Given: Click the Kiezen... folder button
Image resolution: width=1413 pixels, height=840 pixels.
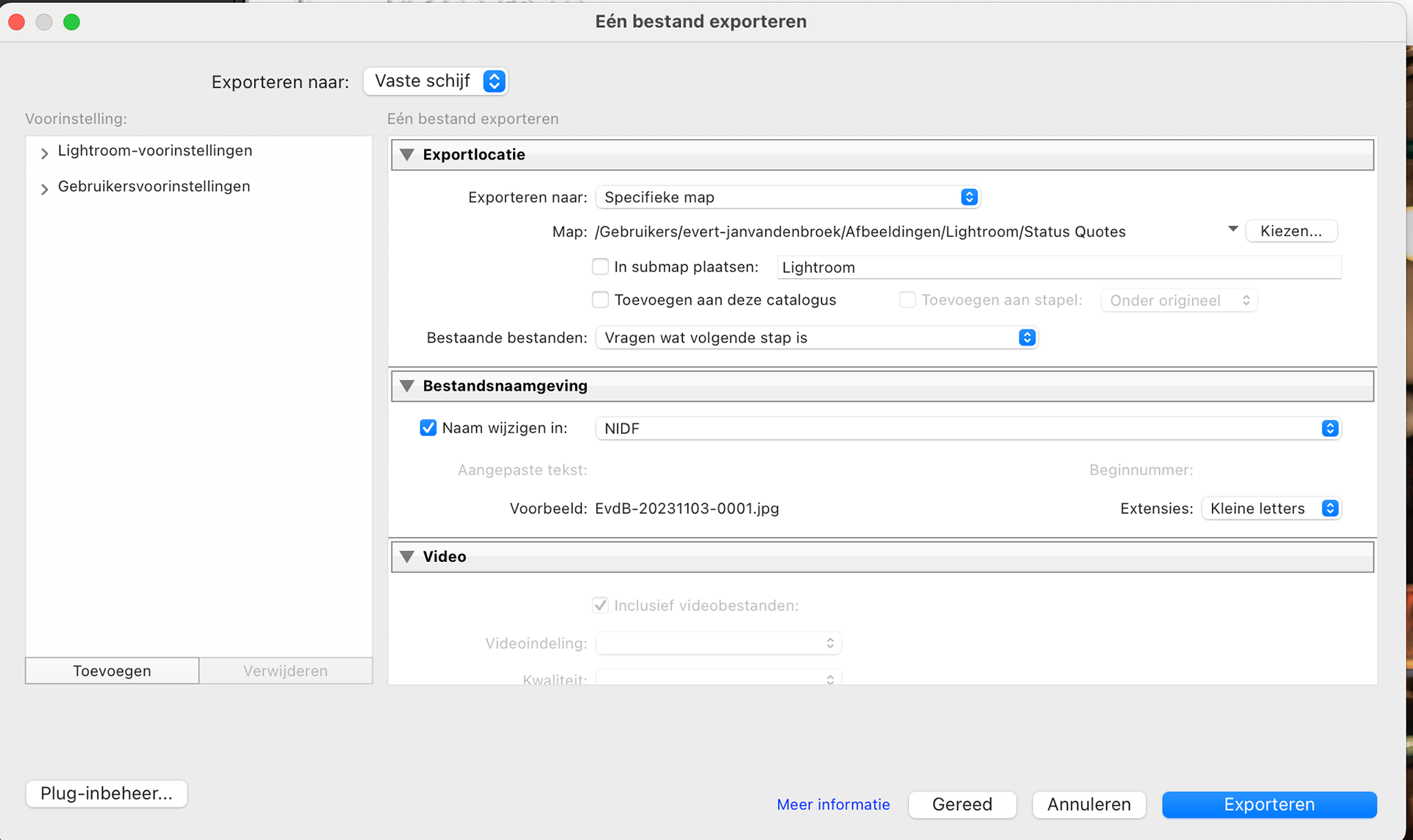Looking at the screenshot, I should 1291,231.
